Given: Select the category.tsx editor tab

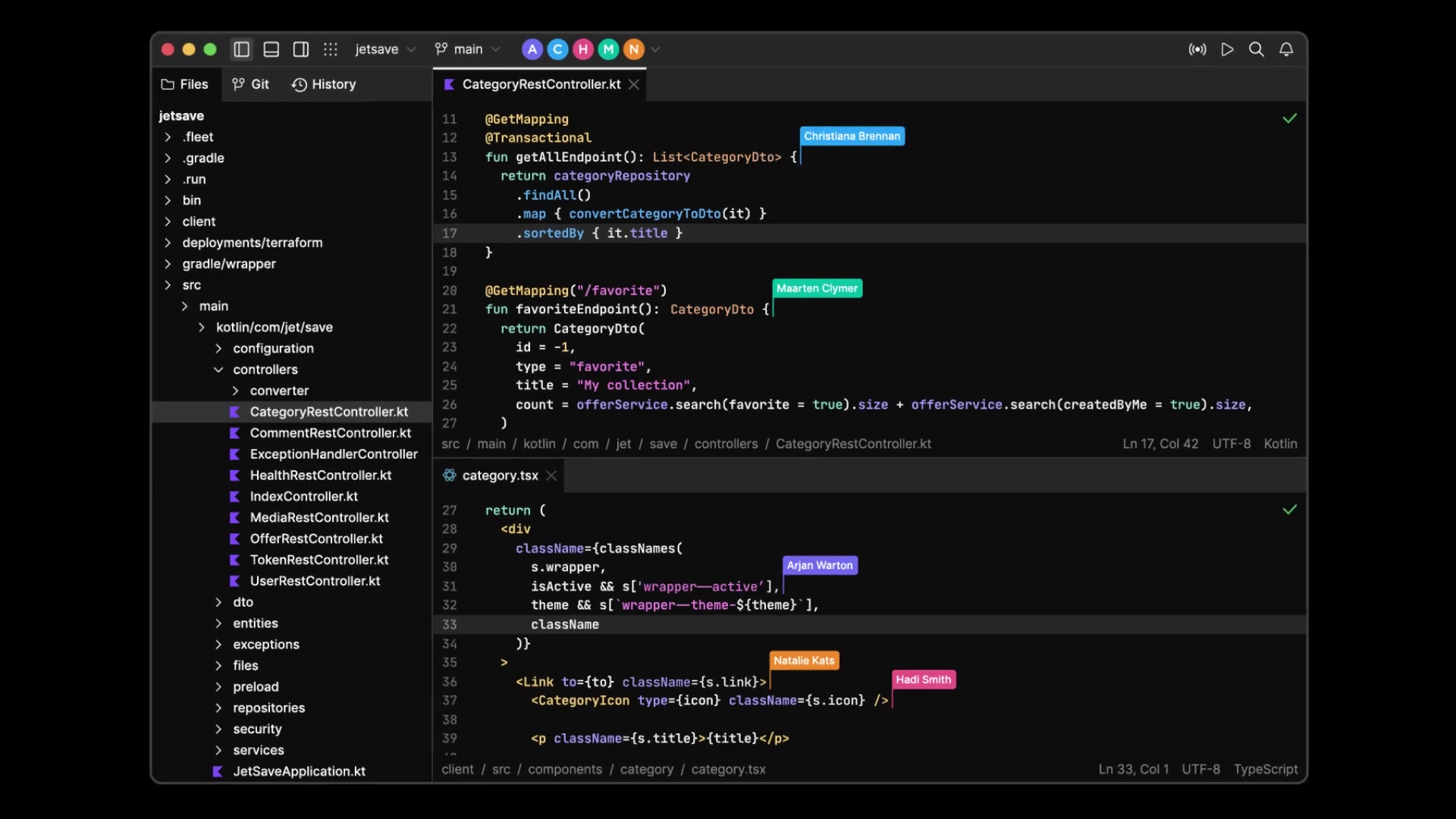Looking at the screenshot, I should click(x=500, y=475).
